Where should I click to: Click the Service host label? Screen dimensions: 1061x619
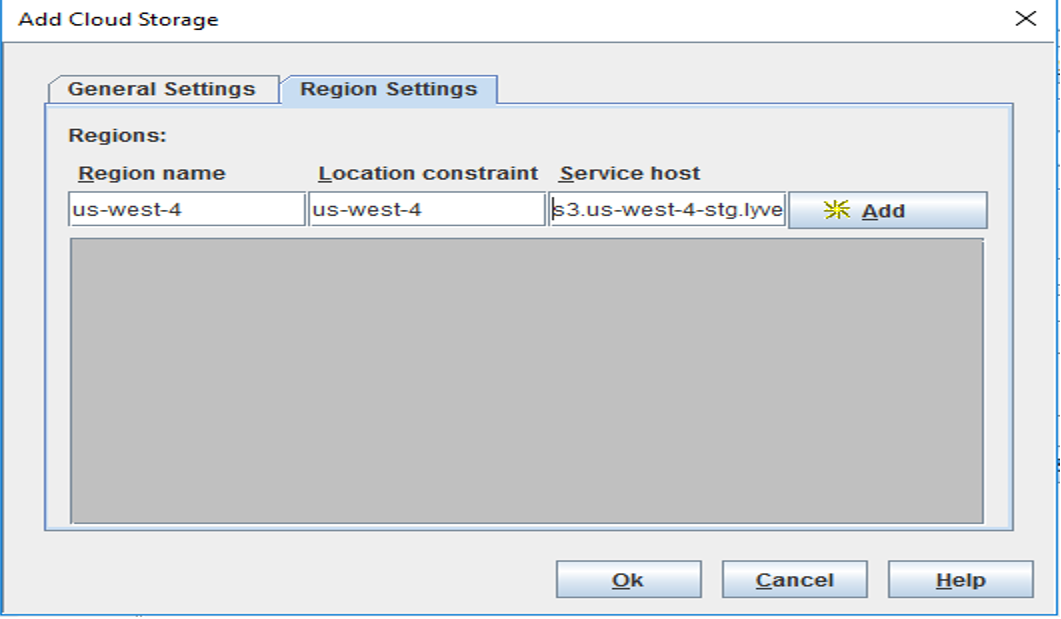[x=630, y=173]
